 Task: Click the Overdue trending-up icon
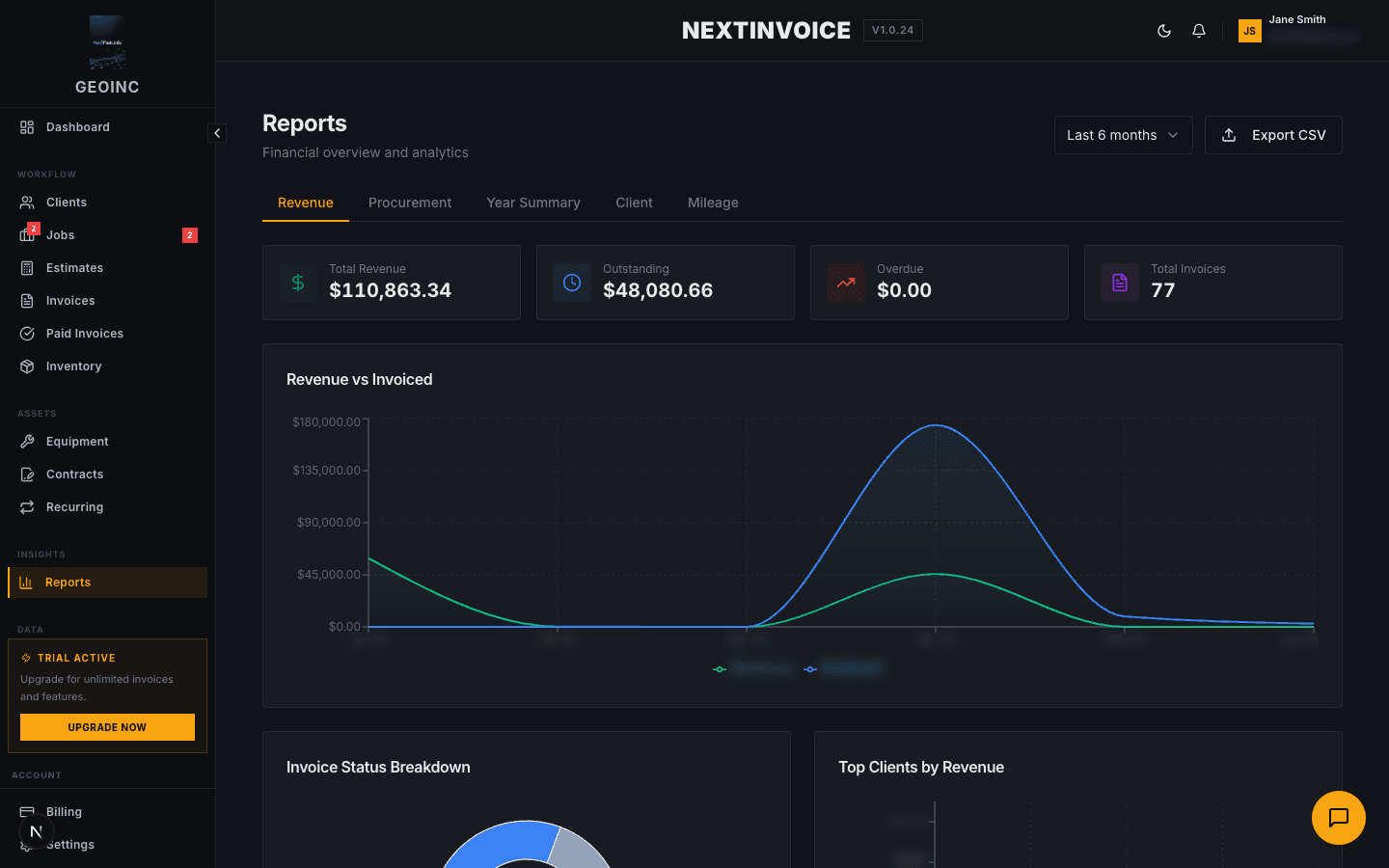846,283
